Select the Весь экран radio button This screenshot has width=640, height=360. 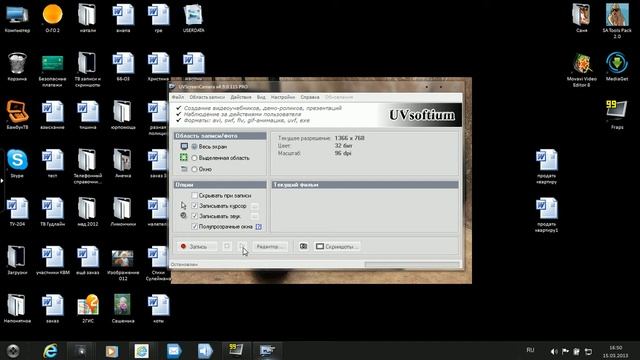194,146
